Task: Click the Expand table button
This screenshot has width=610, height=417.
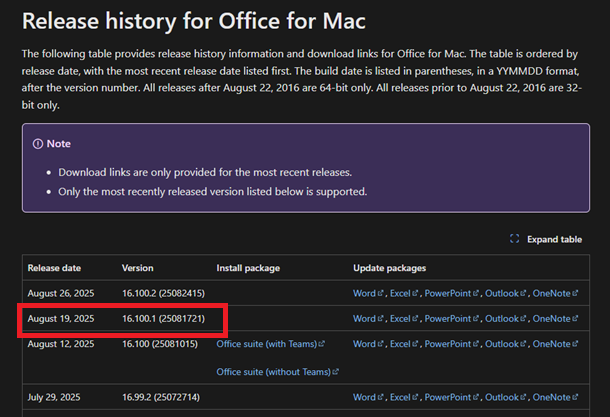Action: [x=546, y=239]
